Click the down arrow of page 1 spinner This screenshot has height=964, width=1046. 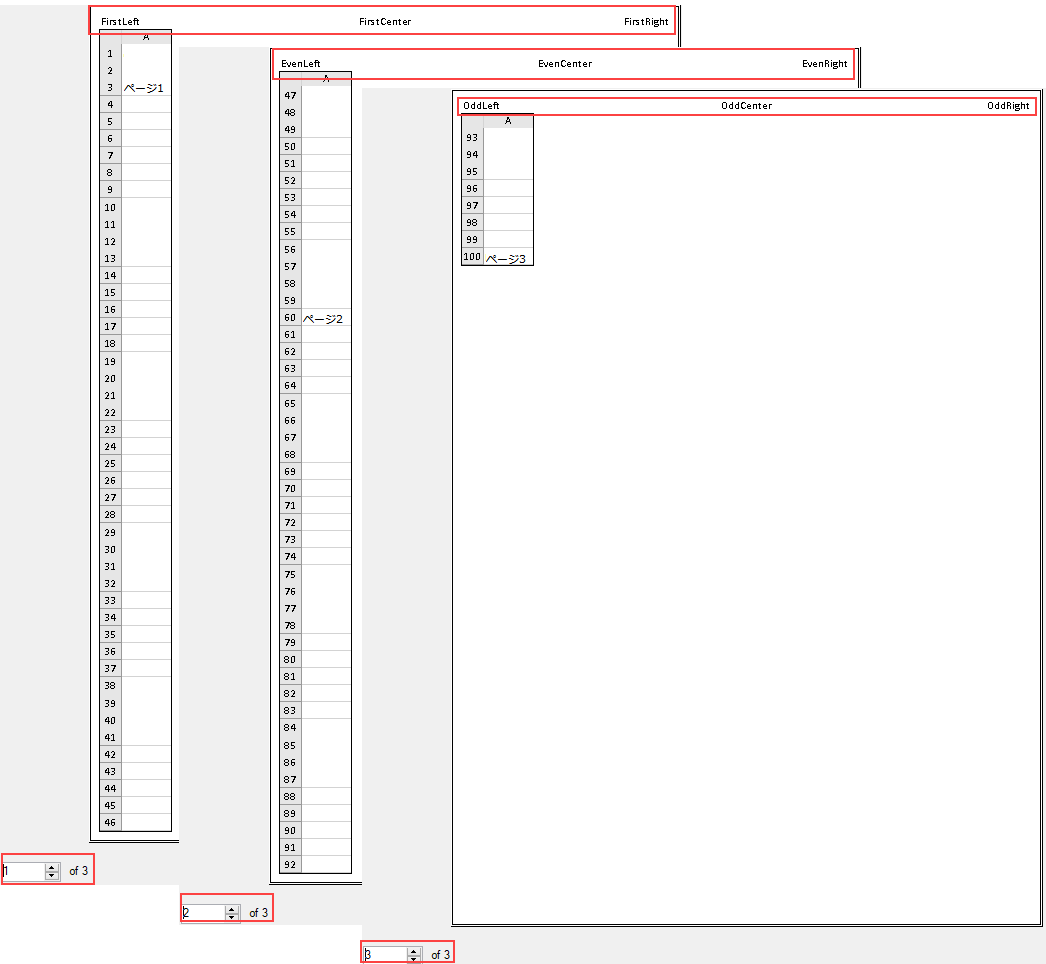pos(52,876)
